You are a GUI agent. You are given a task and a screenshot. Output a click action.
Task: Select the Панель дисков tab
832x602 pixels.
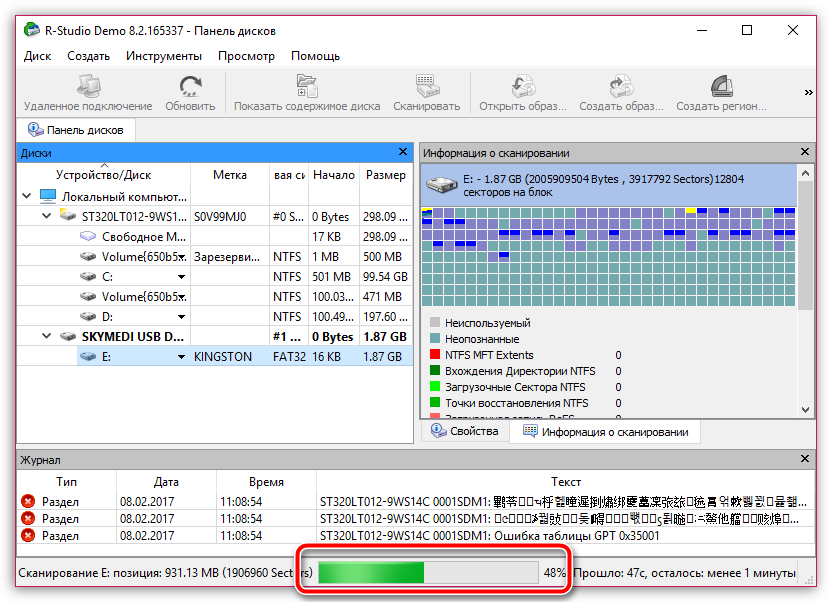(x=76, y=130)
